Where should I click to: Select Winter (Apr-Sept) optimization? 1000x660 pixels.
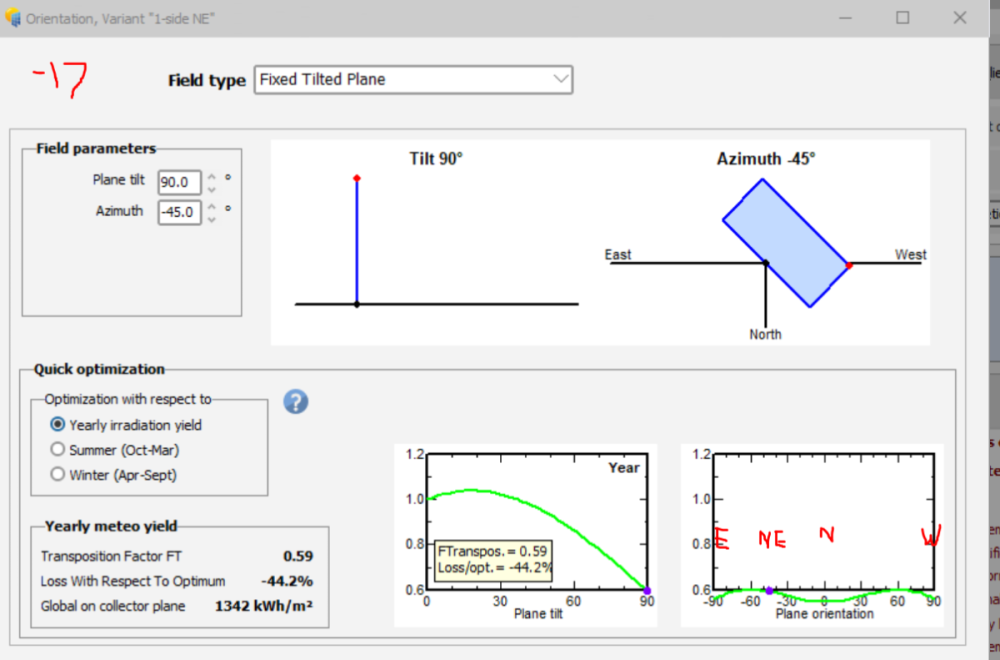[x=57, y=474]
